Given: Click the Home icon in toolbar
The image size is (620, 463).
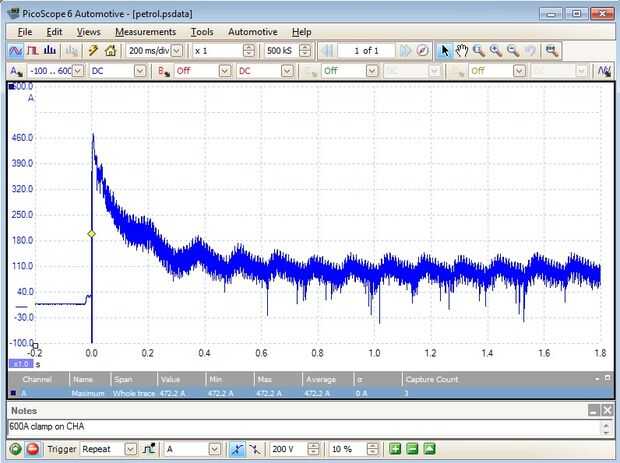Looking at the screenshot, I should pyautogui.click(x=110, y=51).
